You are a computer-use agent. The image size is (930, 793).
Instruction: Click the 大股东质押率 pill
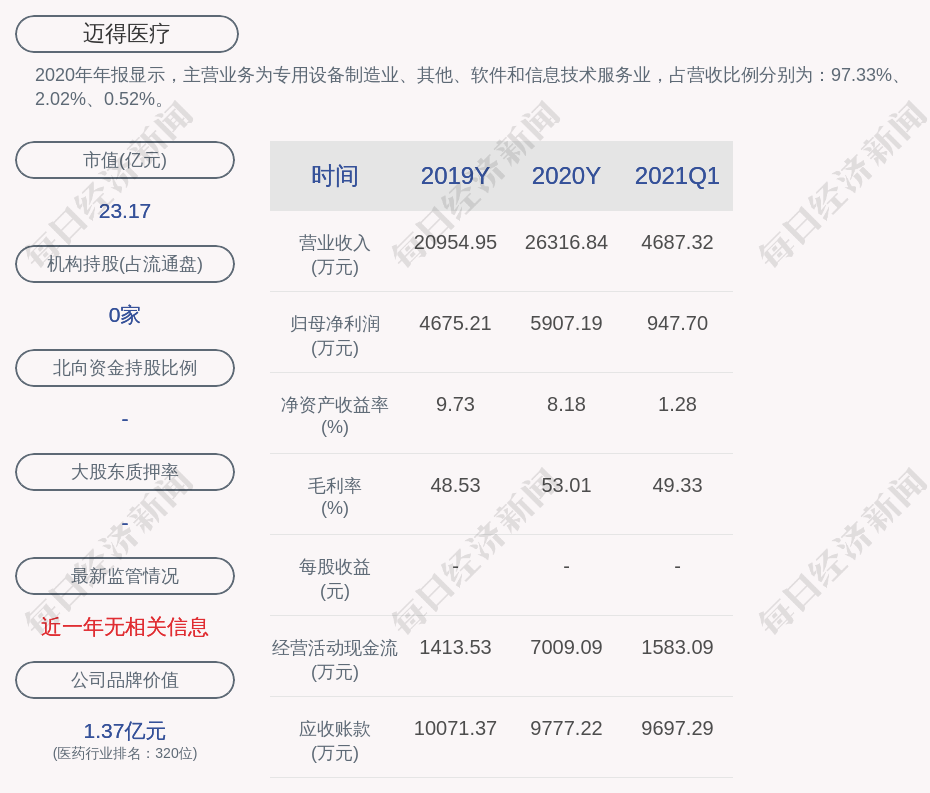[125, 472]
